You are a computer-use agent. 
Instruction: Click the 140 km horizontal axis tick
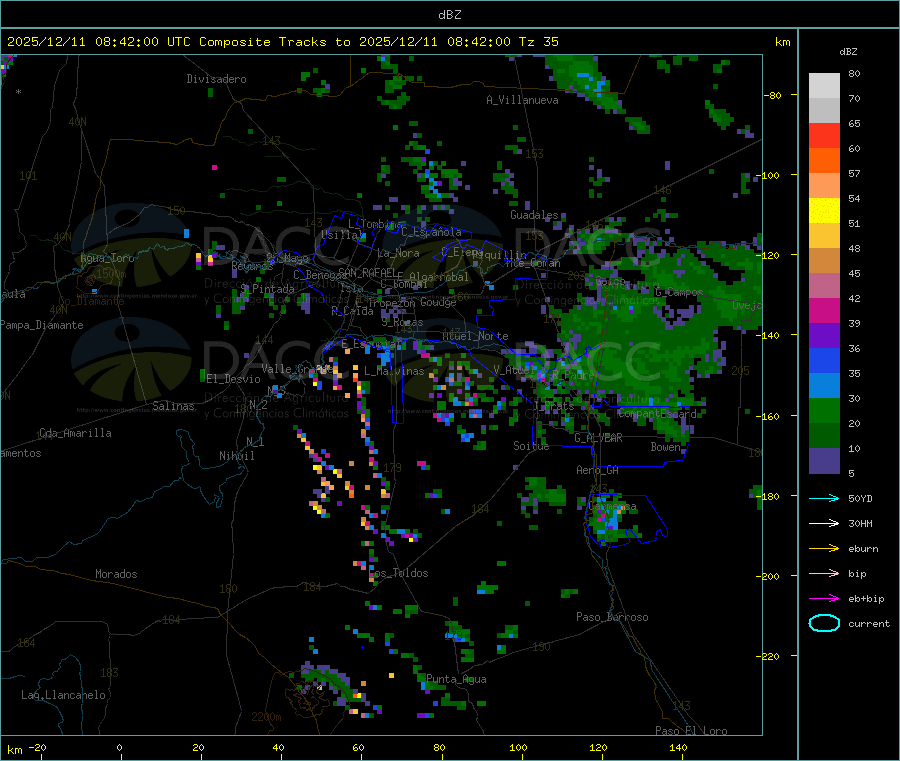coord(678,747)
